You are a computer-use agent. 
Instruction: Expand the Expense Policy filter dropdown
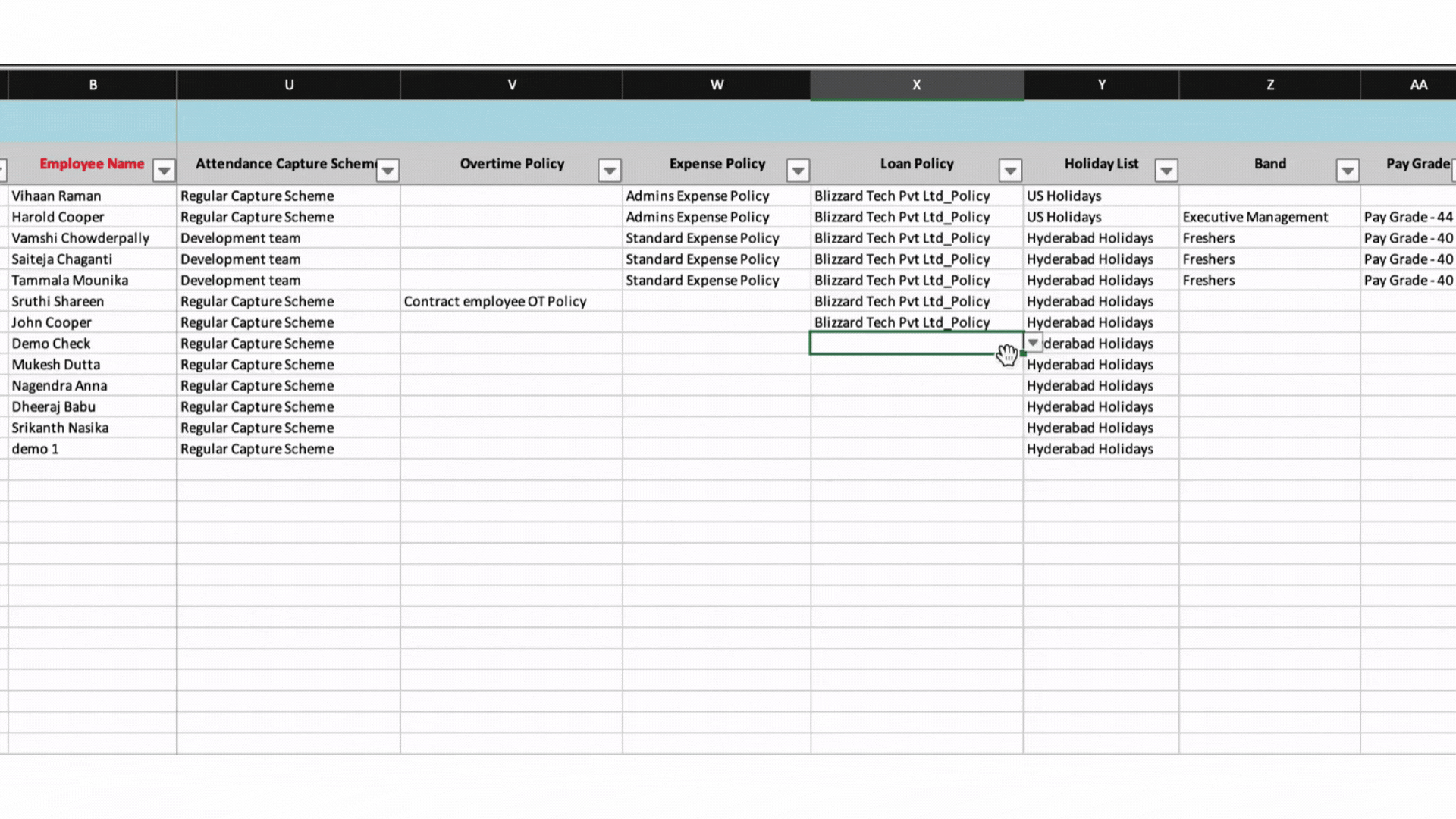pos(798,171)
